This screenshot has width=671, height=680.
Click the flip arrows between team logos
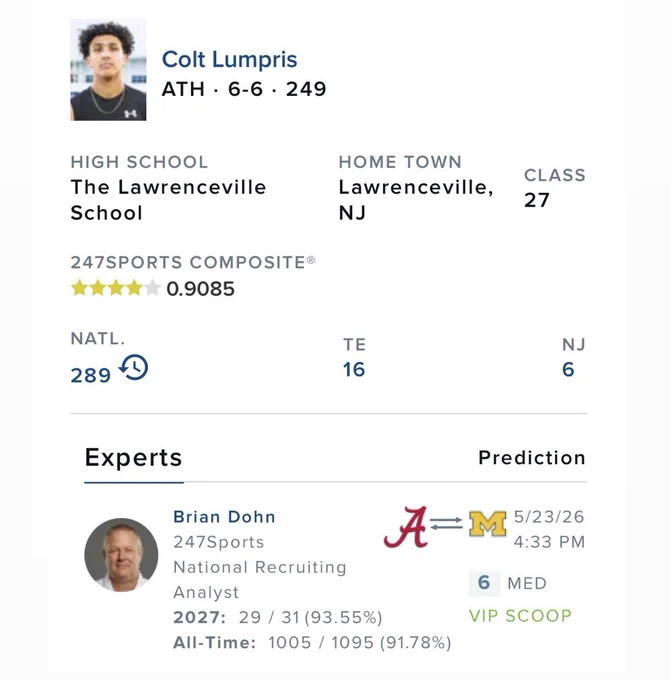point(446,523)
